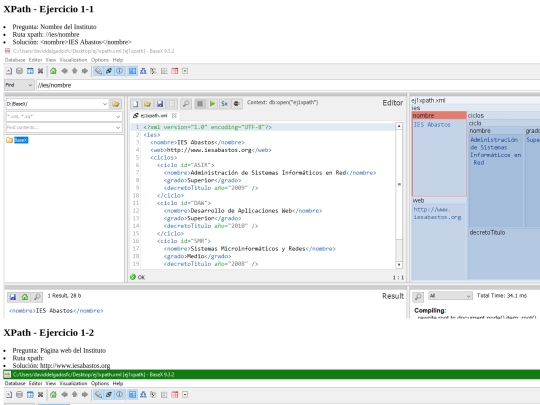This screenshot has width=540, height=405.
Task: Open Visualization menu in first BaseX window
Action: (x=73, y=60)
